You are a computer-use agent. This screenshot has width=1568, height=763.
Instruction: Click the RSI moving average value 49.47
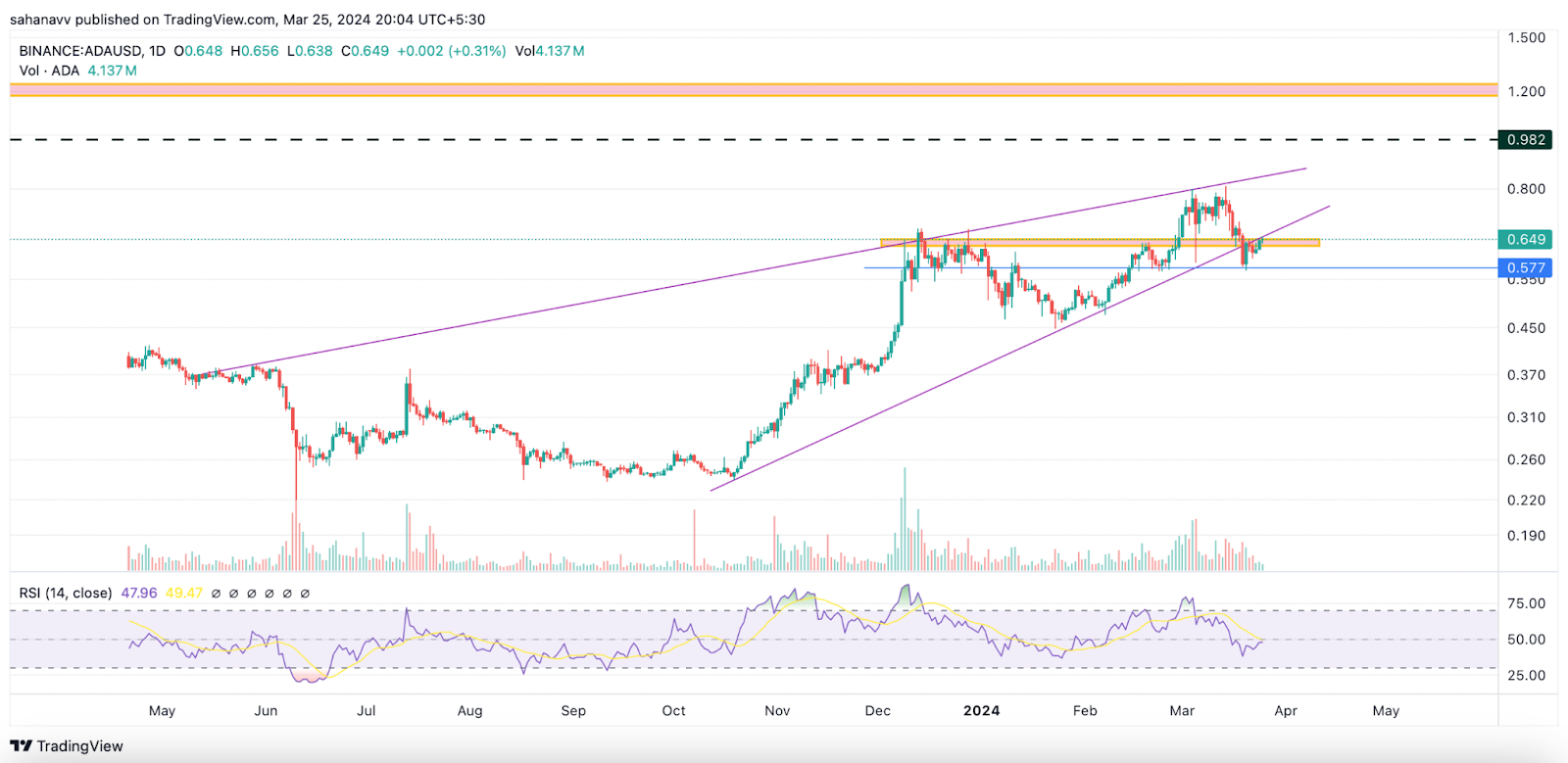(184, 593)
